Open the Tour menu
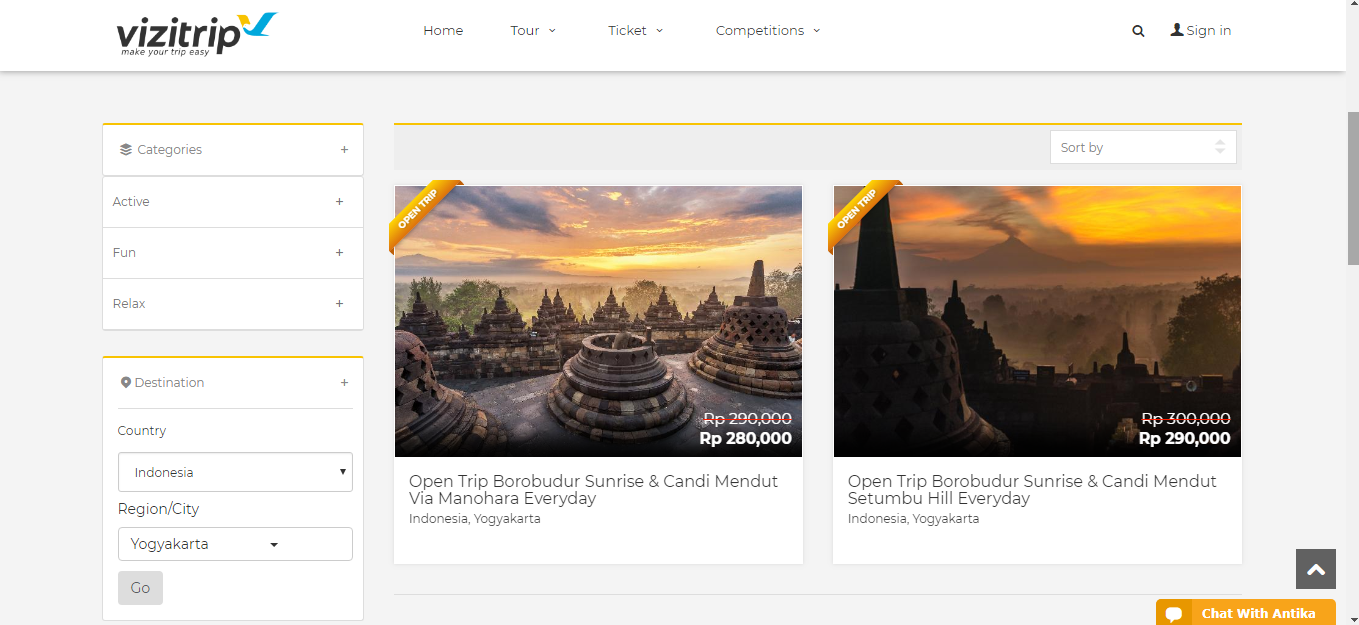 [x=533, y=31]
